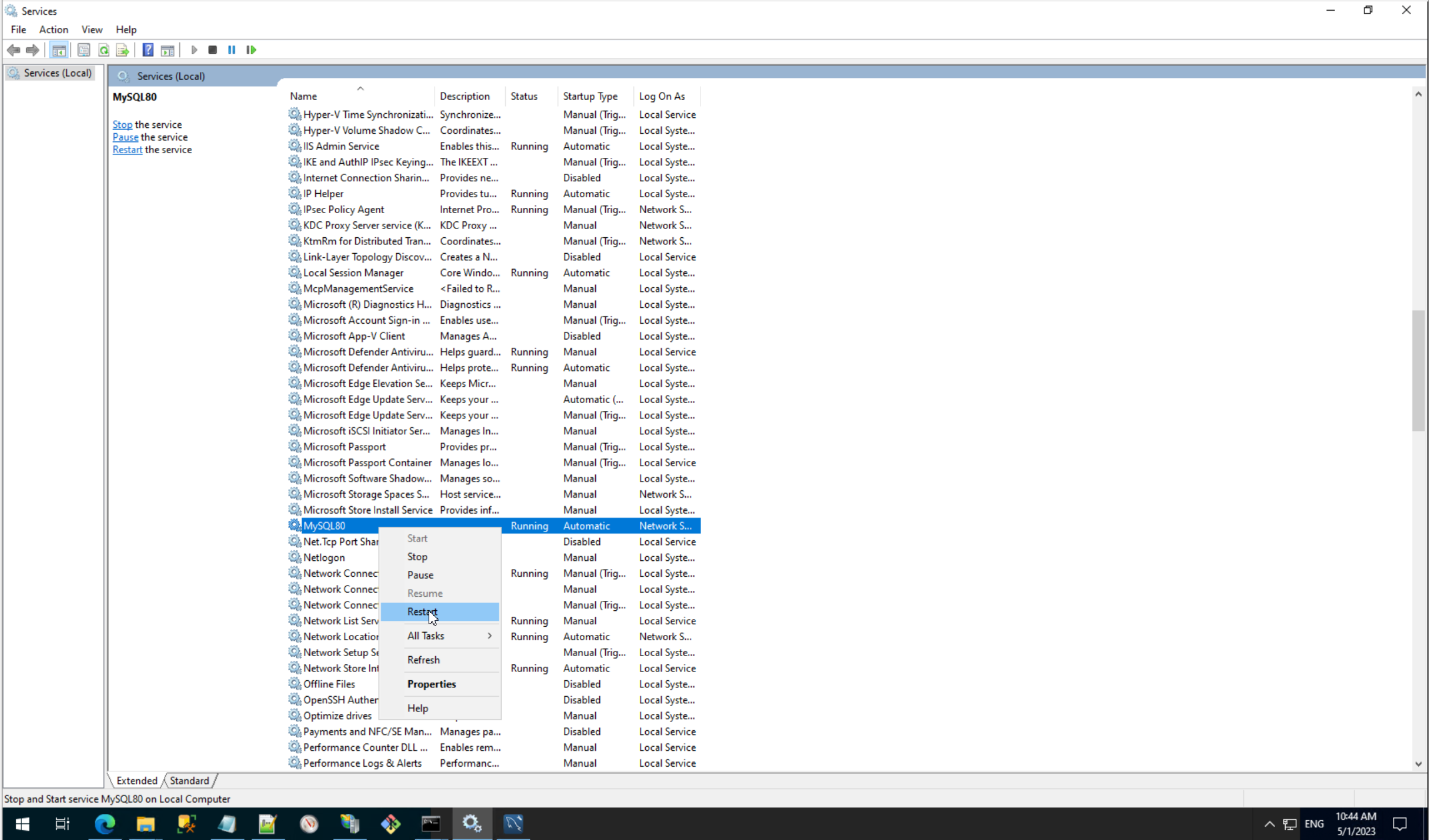Click the Stop Service toolbar icon
Image resolution: width=1429 pixels, height=840 pixels.
tap(213, 50)
